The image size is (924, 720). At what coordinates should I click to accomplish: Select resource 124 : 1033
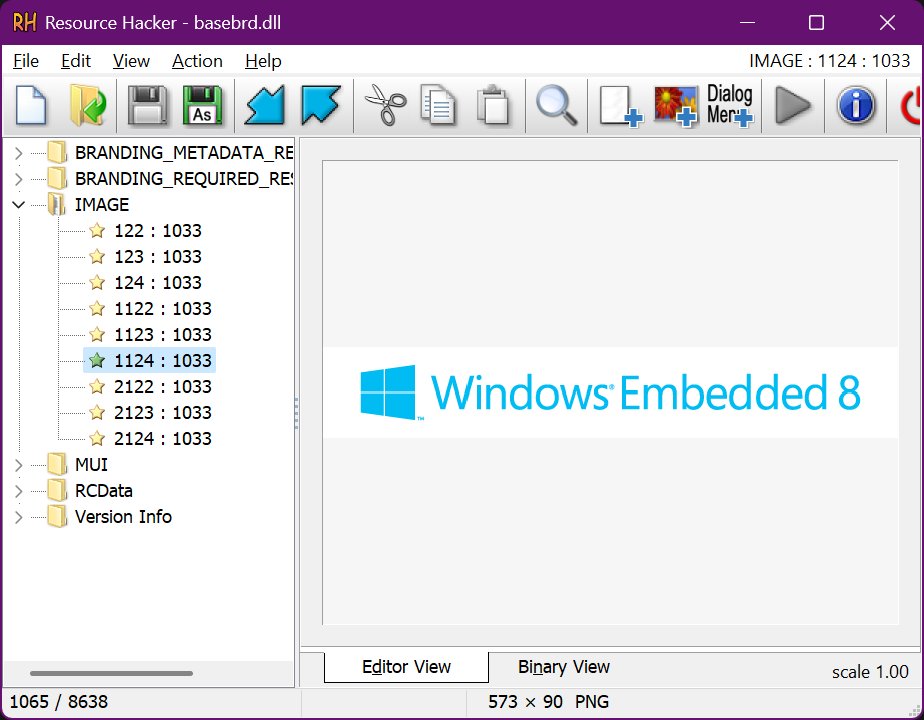coord(157,283)
